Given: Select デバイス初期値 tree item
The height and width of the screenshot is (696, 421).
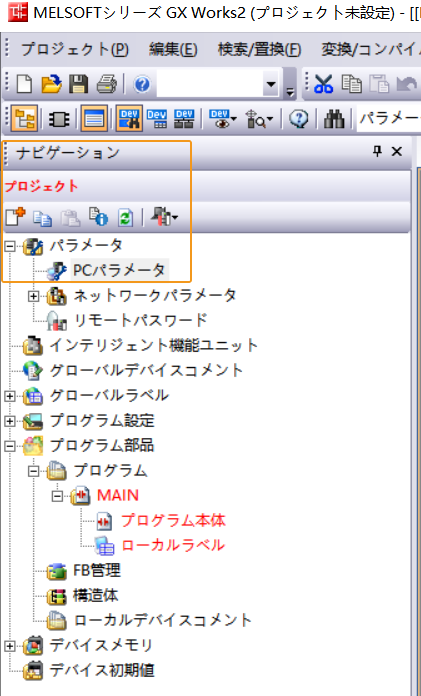Looking at the screenshot, I should coord(102,670).
